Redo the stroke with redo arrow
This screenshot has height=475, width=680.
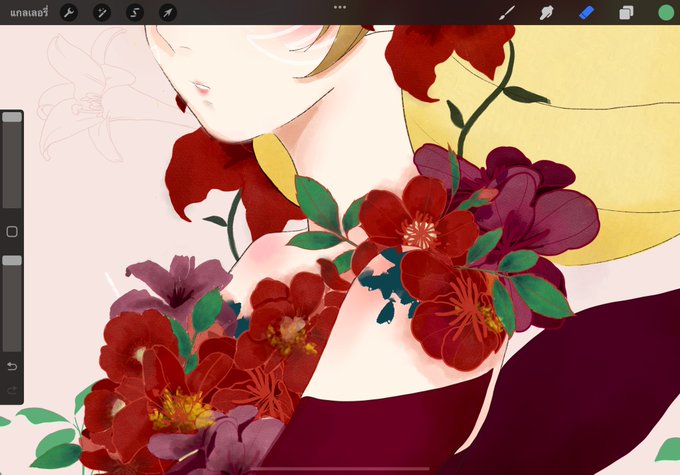coord(12,390)
